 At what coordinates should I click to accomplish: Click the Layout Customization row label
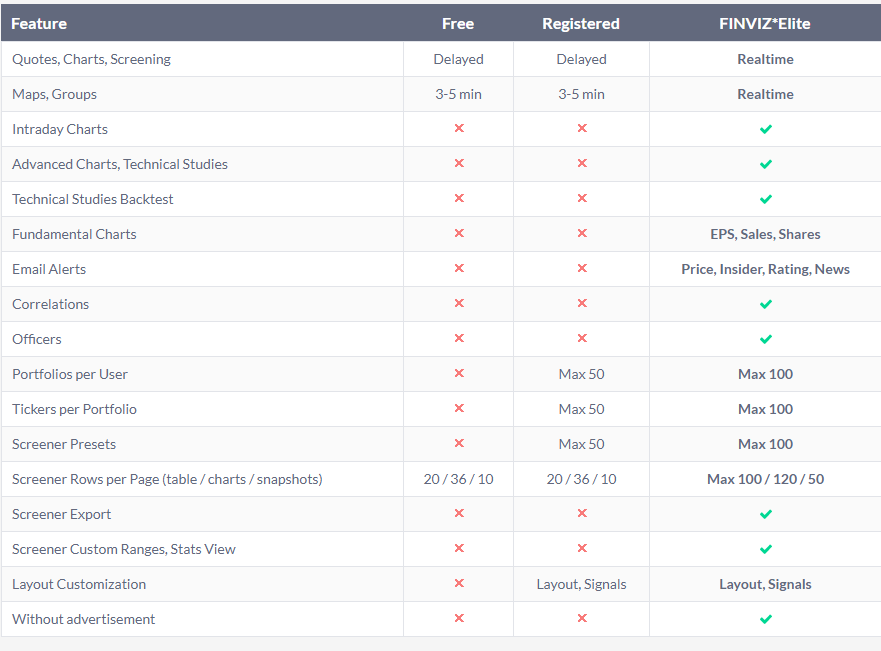(x=79, y=584)
